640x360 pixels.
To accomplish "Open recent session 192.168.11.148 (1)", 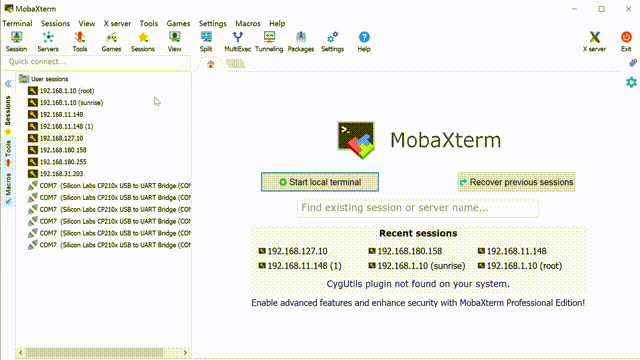I will [300, 266].
